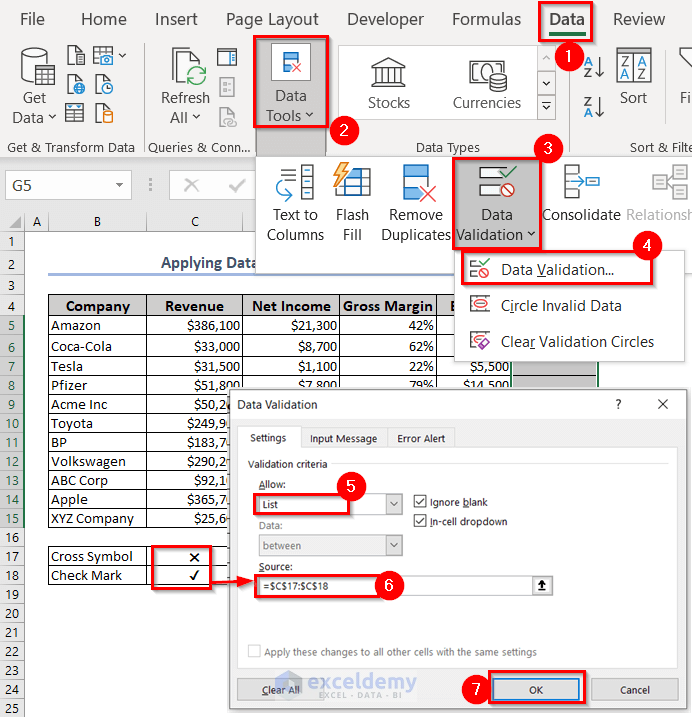The height and width of the screenshot is (717, 692).
Task: Open the Consolidate tool
Action: 581,194
